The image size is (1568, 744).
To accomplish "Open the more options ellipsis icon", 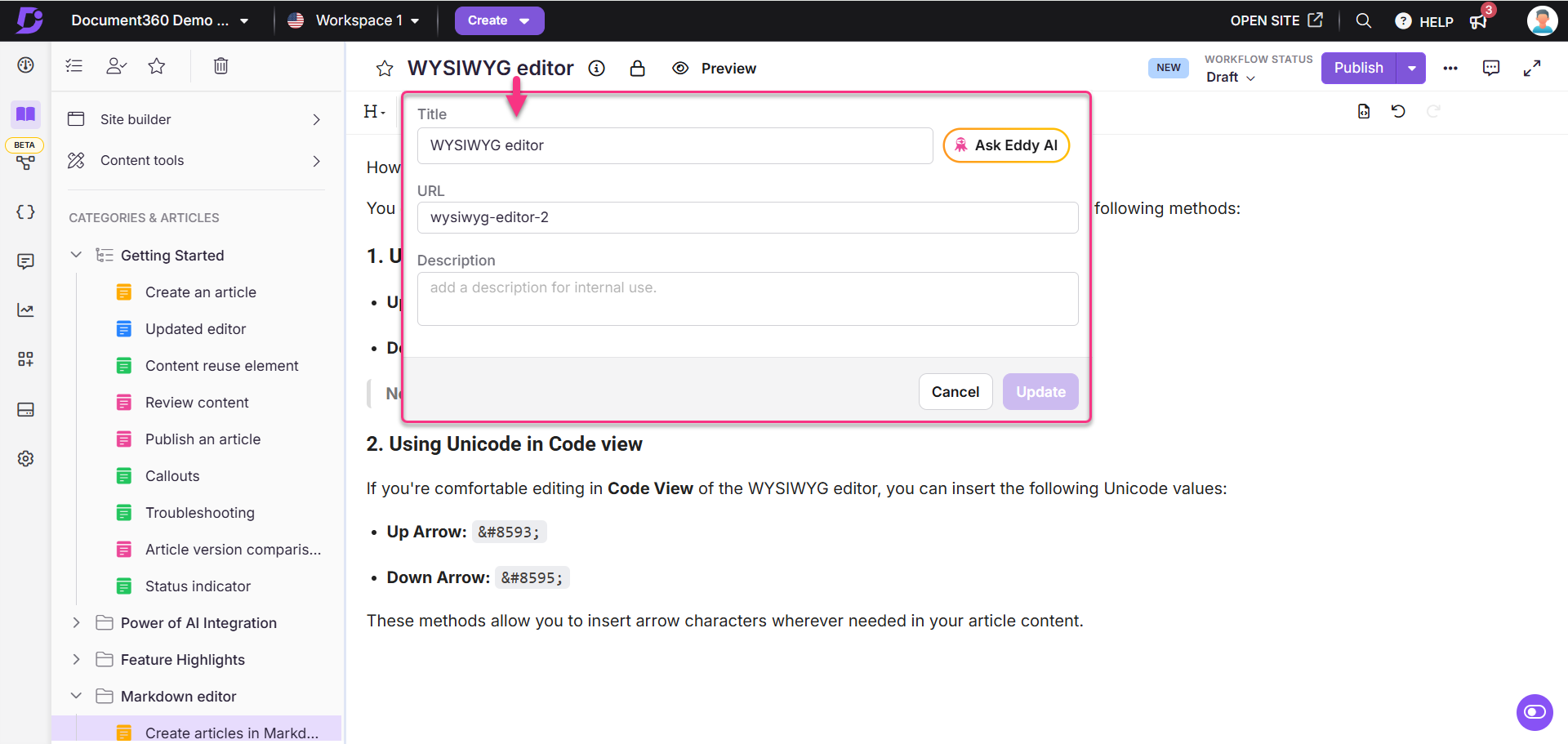I will (1450, 69).
